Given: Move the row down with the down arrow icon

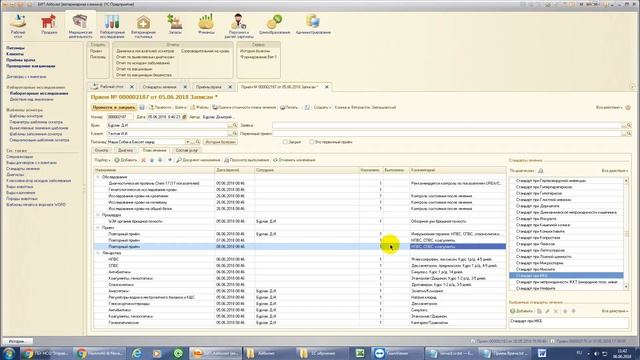Looking at the screenshot, I should click(x=160, y=160).
